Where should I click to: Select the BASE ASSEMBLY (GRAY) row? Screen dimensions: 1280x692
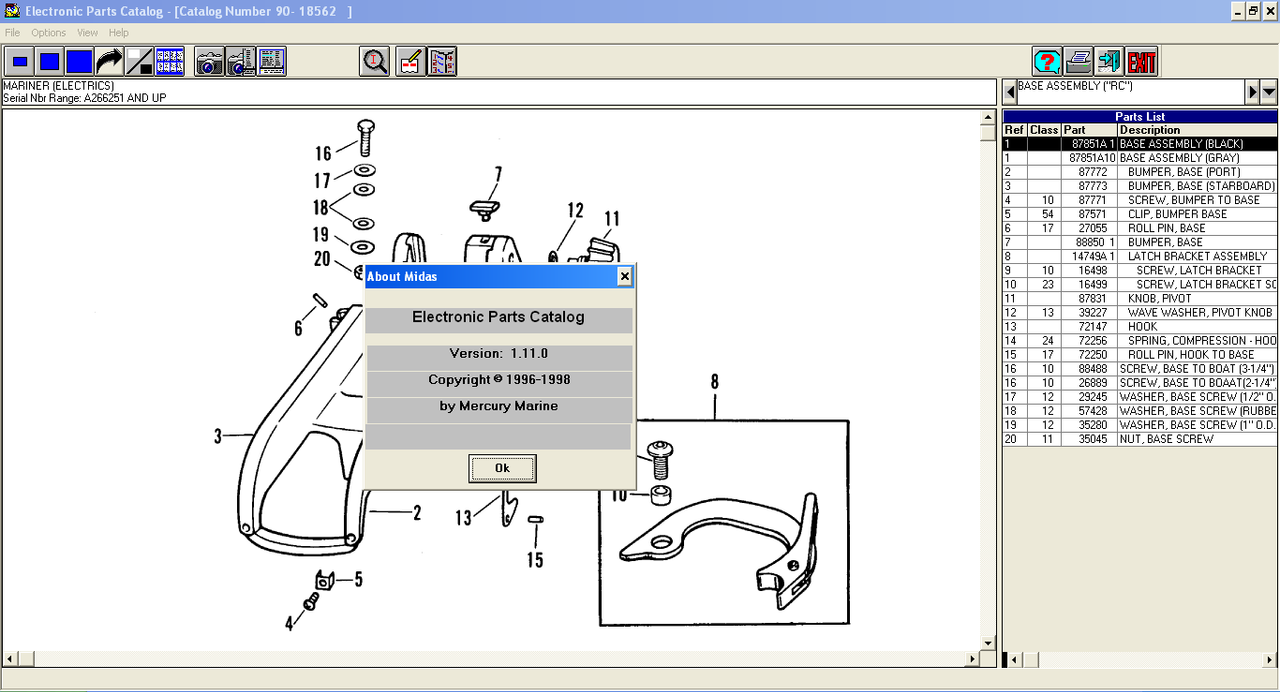click(1140, 158)
